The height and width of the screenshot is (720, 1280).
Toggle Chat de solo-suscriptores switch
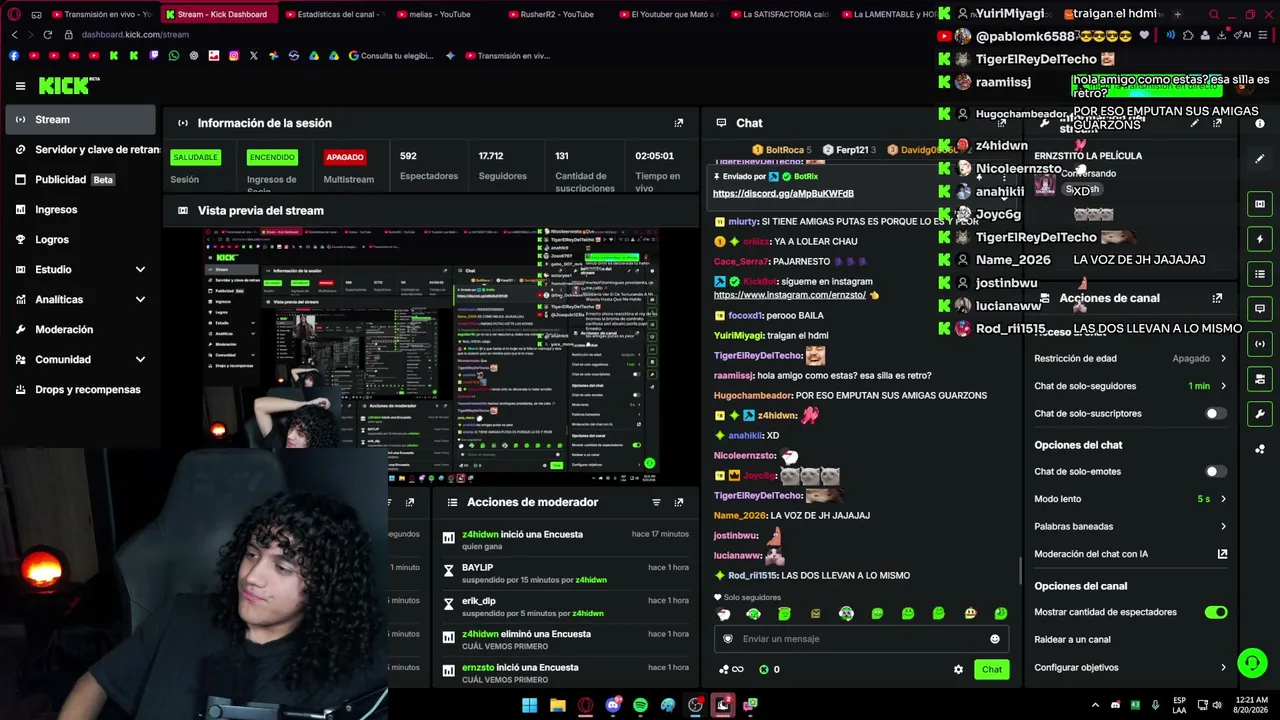[1216, 413]
